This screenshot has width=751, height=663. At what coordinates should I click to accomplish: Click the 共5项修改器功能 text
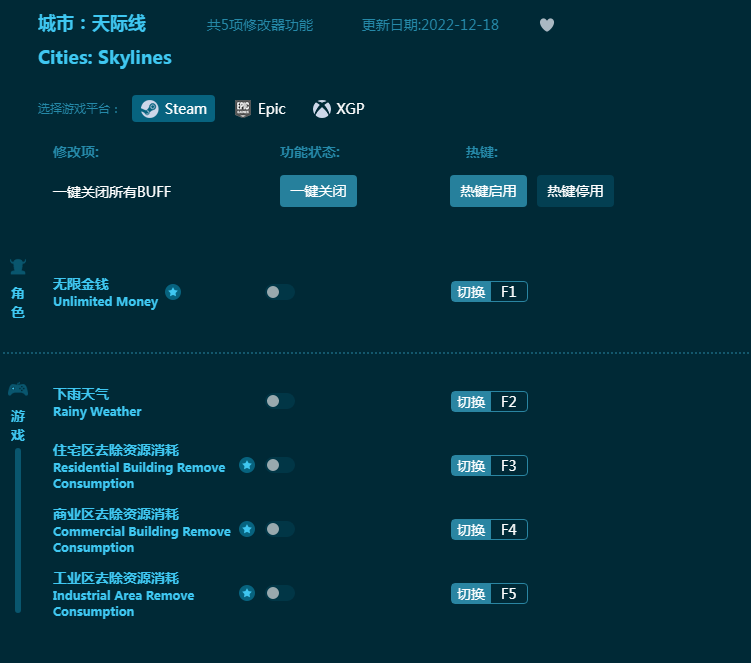260,25
